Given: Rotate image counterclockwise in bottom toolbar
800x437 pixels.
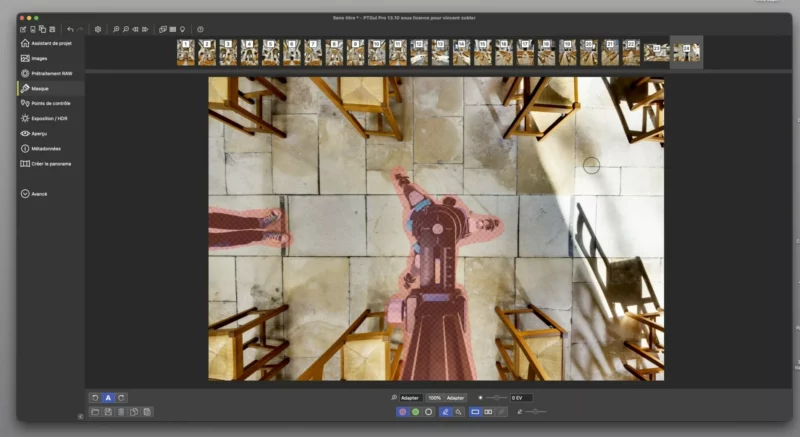Looking at the screenshot, I should pos(95,398).
